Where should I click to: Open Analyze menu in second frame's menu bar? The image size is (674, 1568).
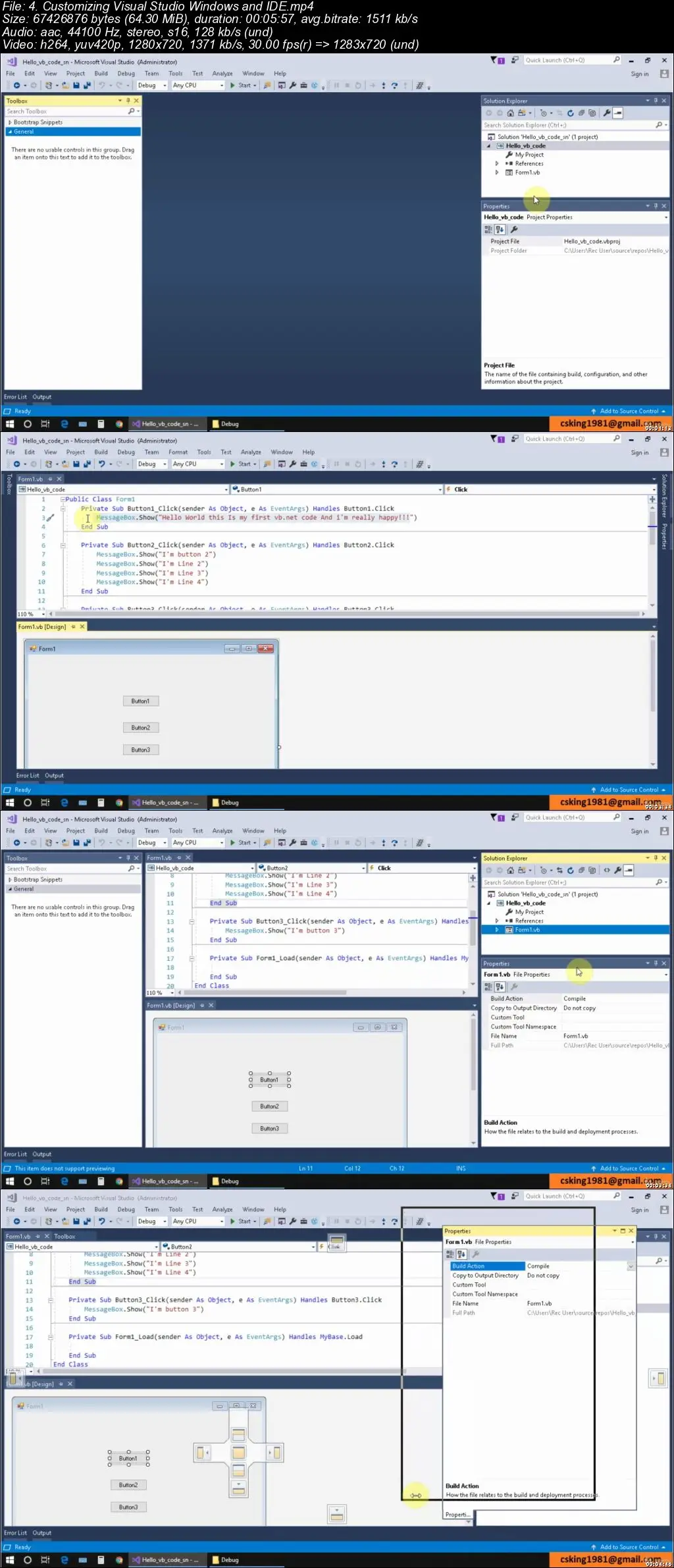click(x=251, y=452)
